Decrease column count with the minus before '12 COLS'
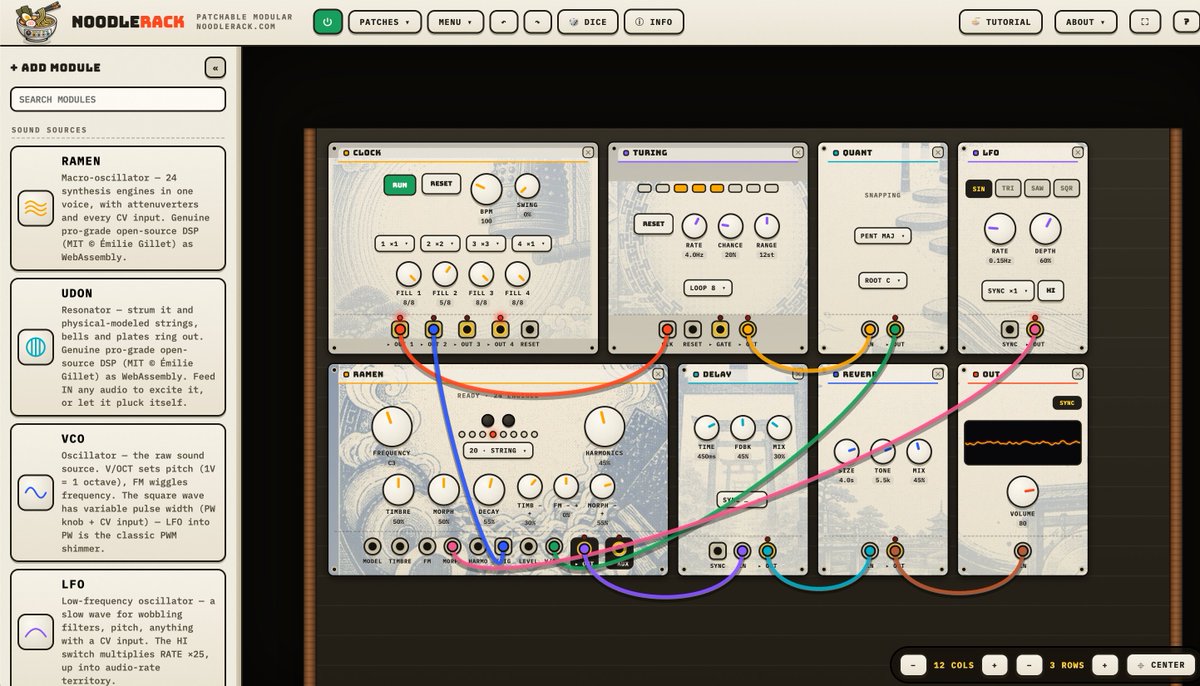The height and width of the screenshot is (686, 1200). [912, 665]
